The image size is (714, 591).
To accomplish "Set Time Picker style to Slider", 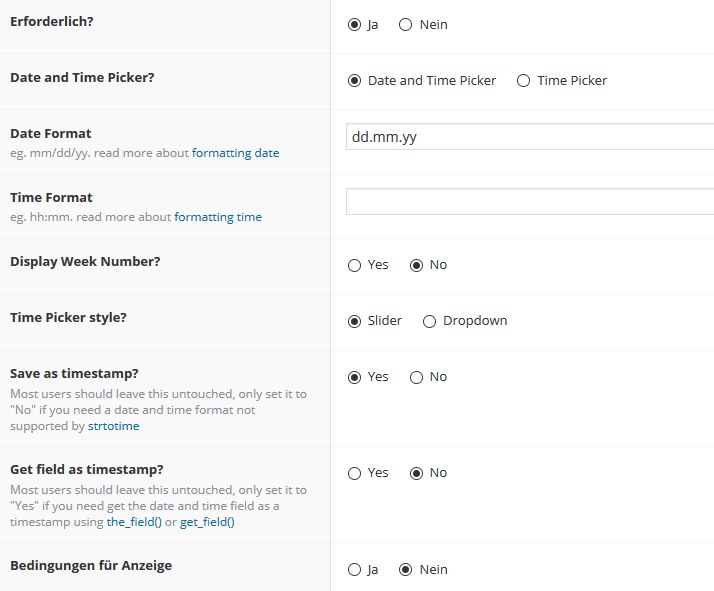I will click(x=354, y=321).
